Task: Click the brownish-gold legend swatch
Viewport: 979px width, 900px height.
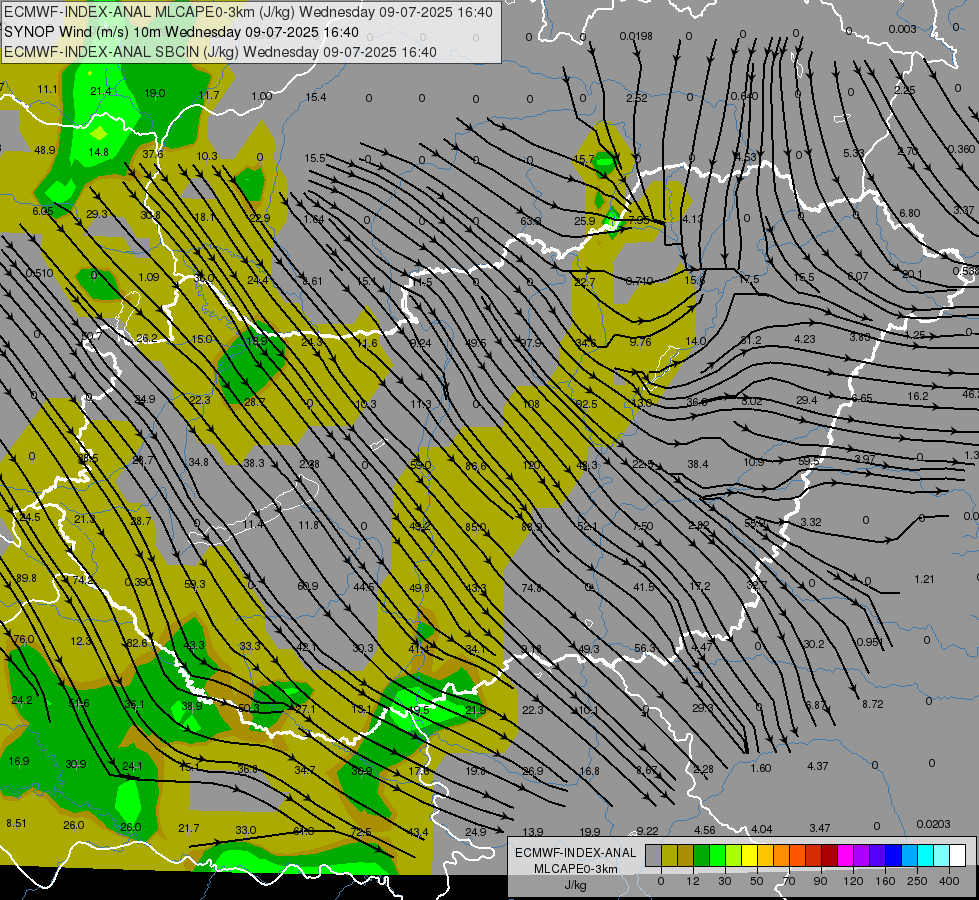Action: [x=686, y=855]
